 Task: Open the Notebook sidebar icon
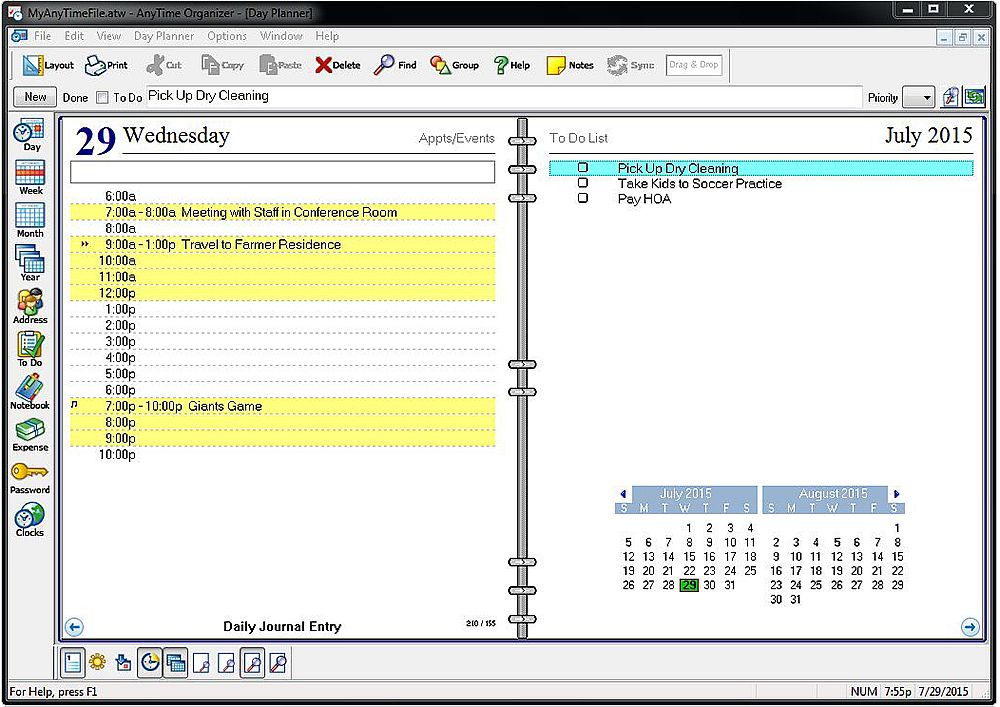click(x=30, y=391)
